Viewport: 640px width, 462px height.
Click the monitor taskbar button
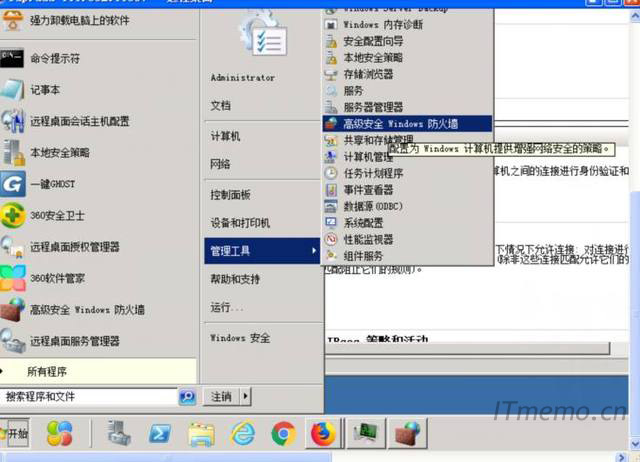click(x=367, y=433)
